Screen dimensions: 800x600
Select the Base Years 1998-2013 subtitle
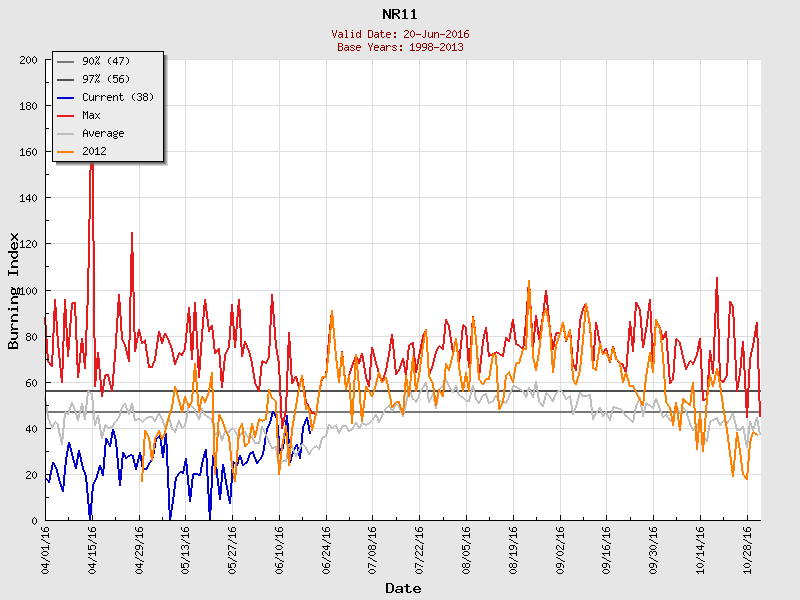pyautogui.click(x=400, y=47)
